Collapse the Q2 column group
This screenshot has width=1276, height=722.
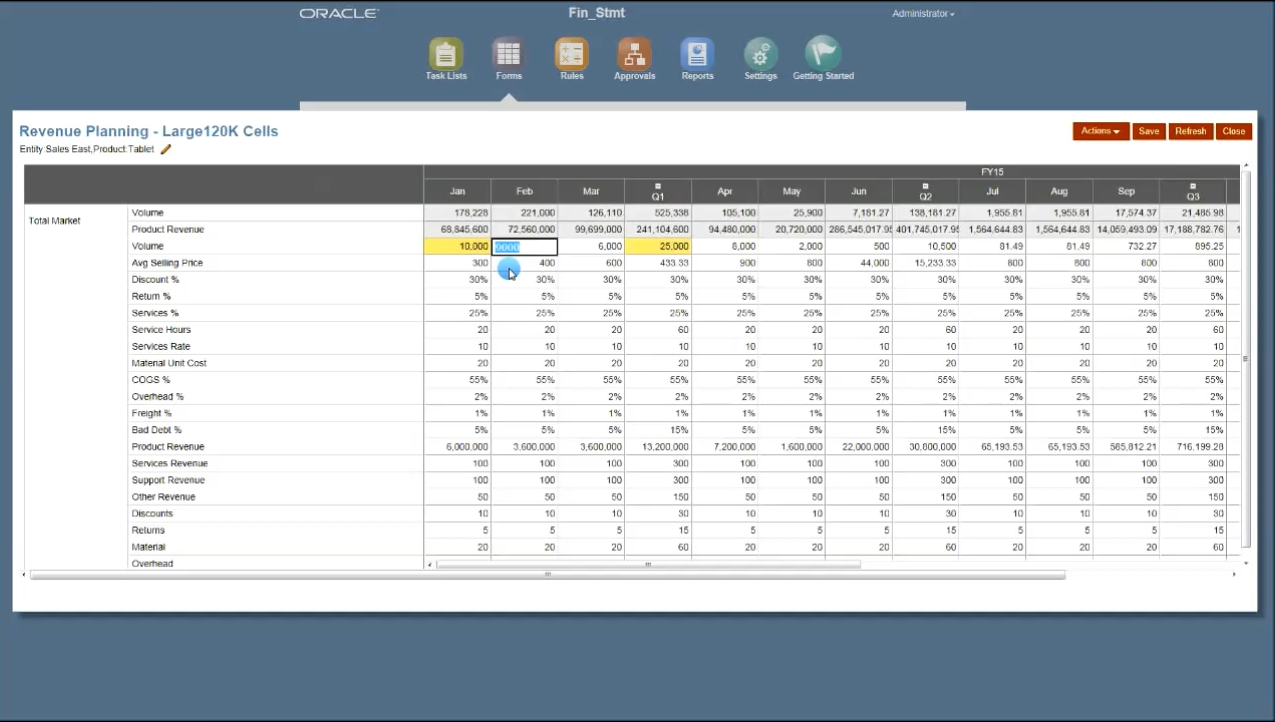(925, 186)
